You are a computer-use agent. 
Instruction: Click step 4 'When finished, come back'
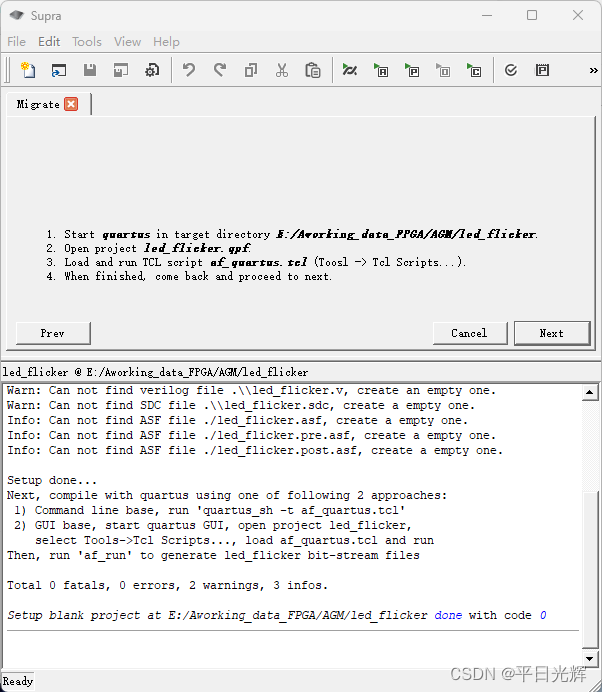pyautogui.click(x=189, y=276)
